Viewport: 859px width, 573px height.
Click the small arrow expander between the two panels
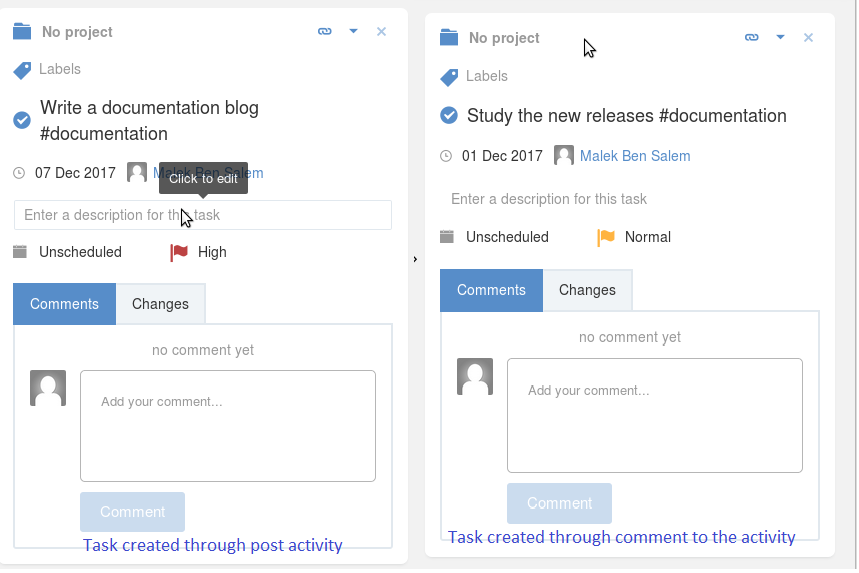click(x=415, y=259)
